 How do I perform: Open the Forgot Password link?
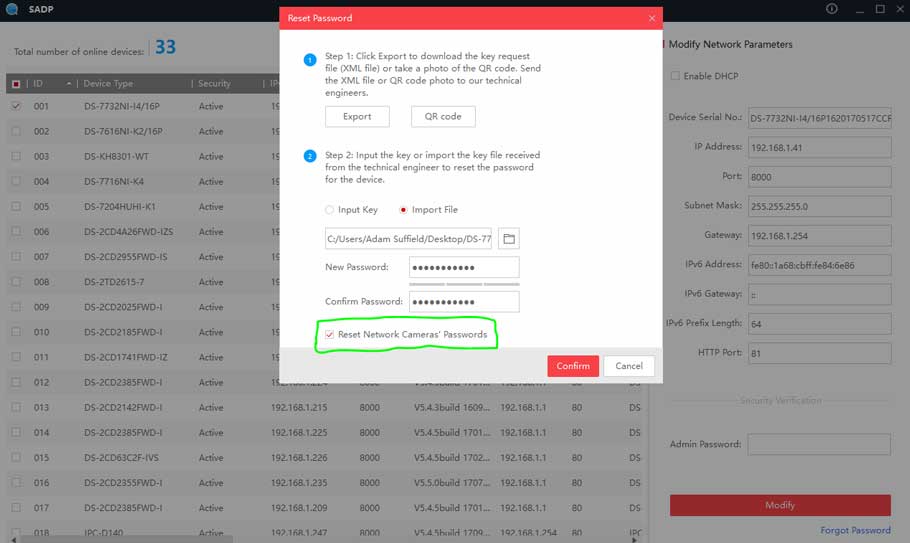[x=855, y=530]
